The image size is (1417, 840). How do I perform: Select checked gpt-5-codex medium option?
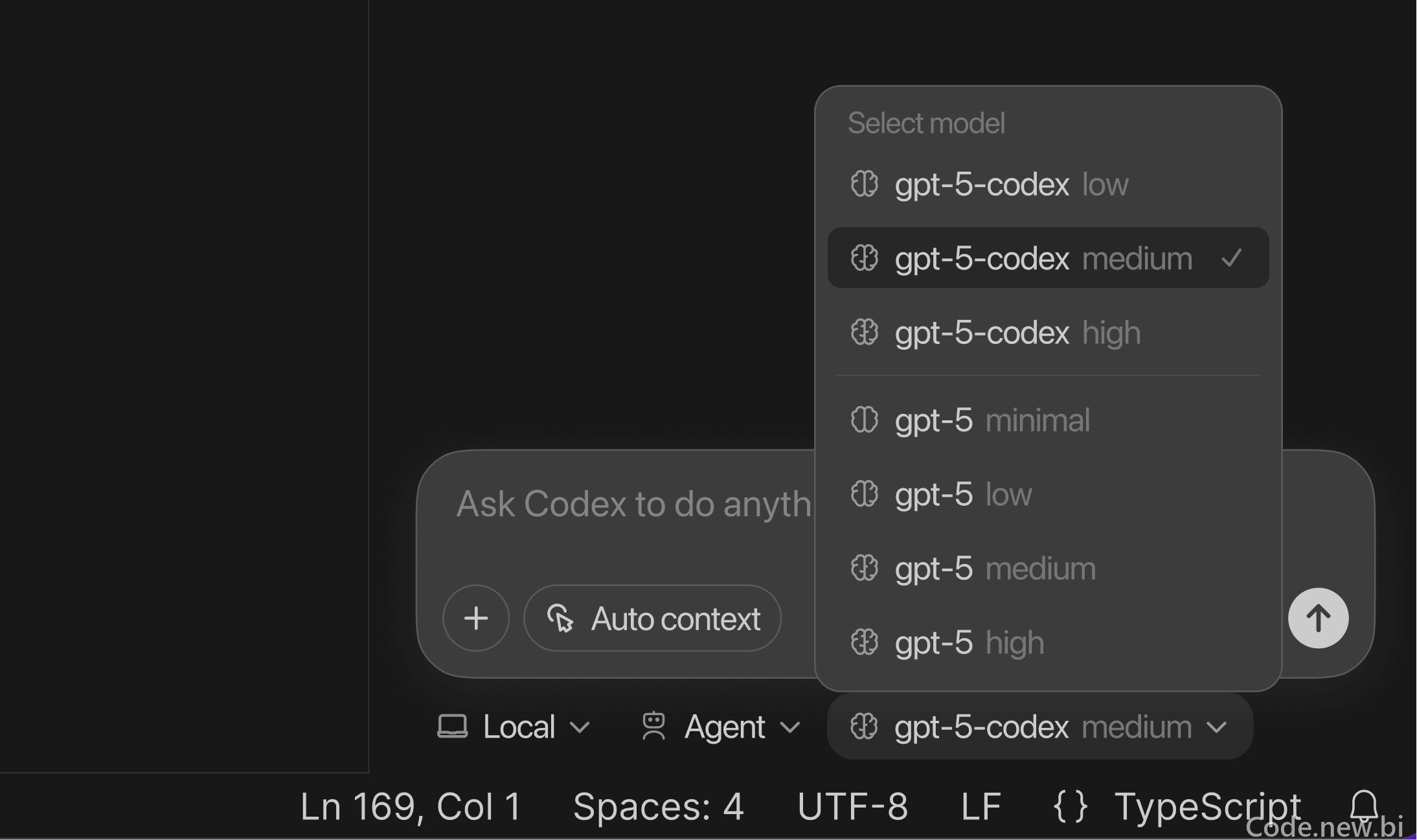1048,258
